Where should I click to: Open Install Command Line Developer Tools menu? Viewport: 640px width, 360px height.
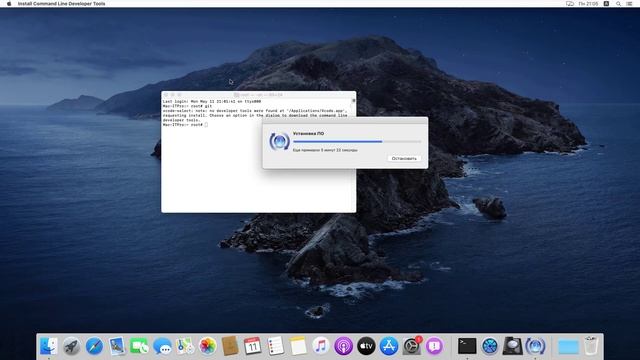[62, 3]
